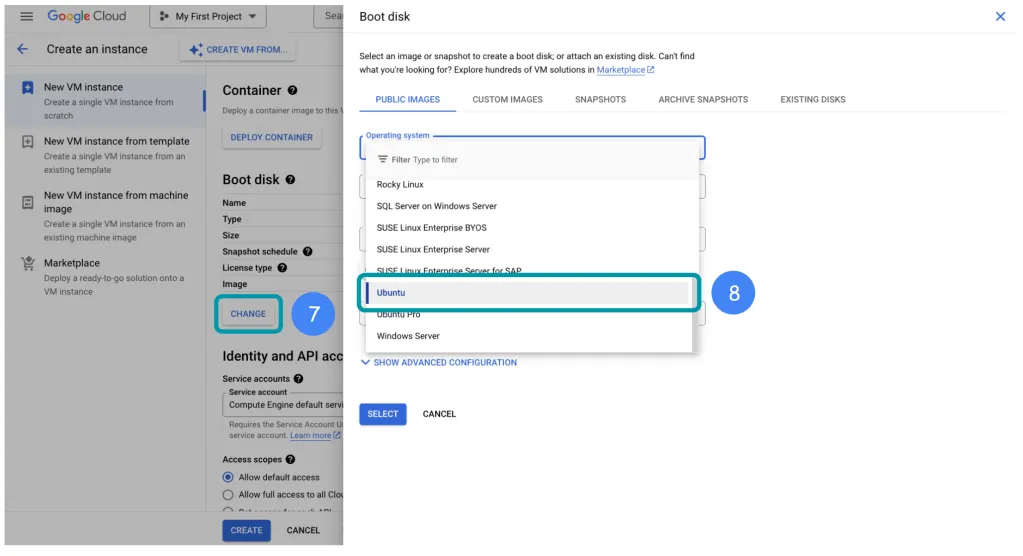The width and height of the screenshot is (1023, 556).
Task: Click the back arrow beside Create an instance
Action: (23, 49)
